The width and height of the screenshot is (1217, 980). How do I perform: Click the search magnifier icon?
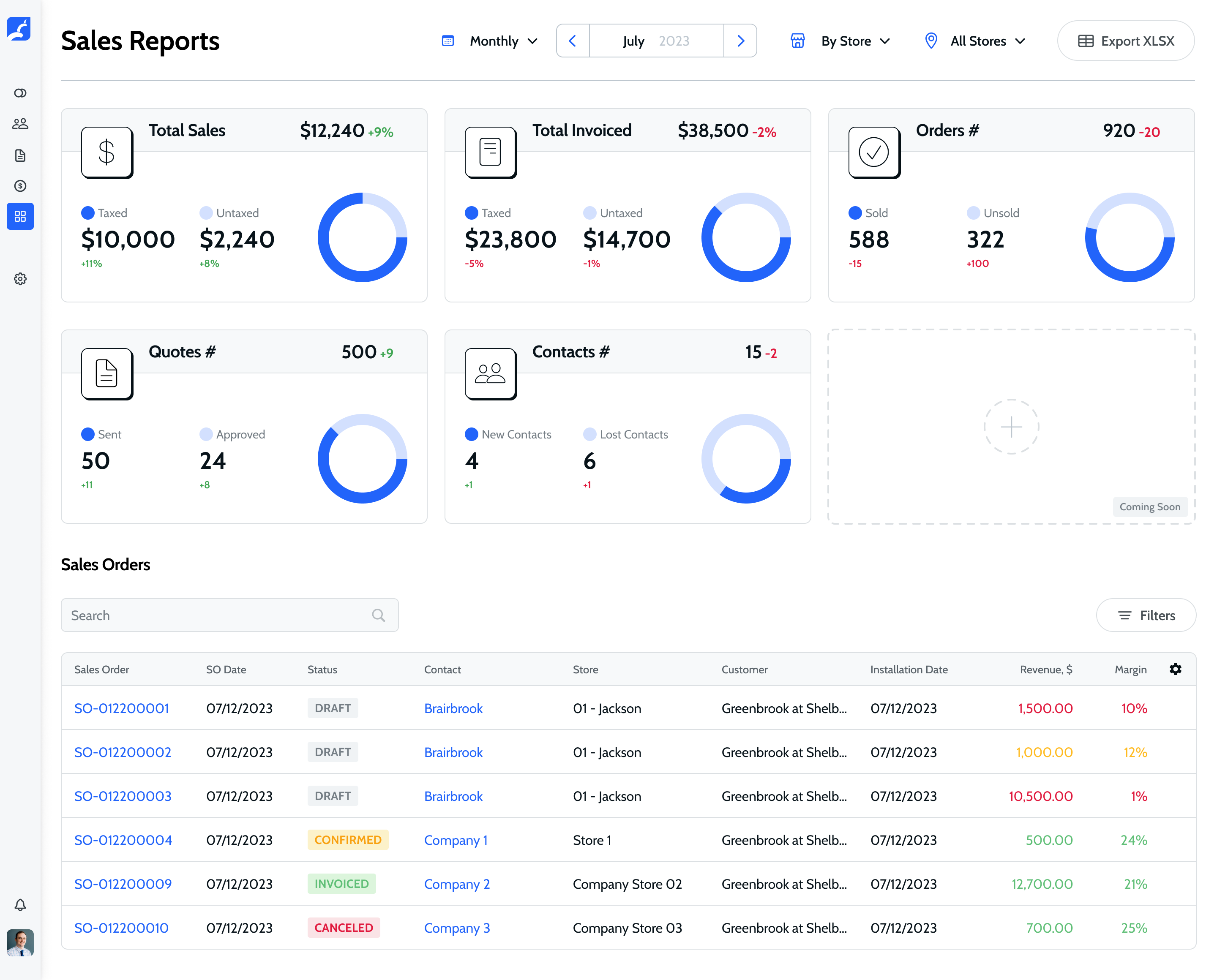(378, 615)
